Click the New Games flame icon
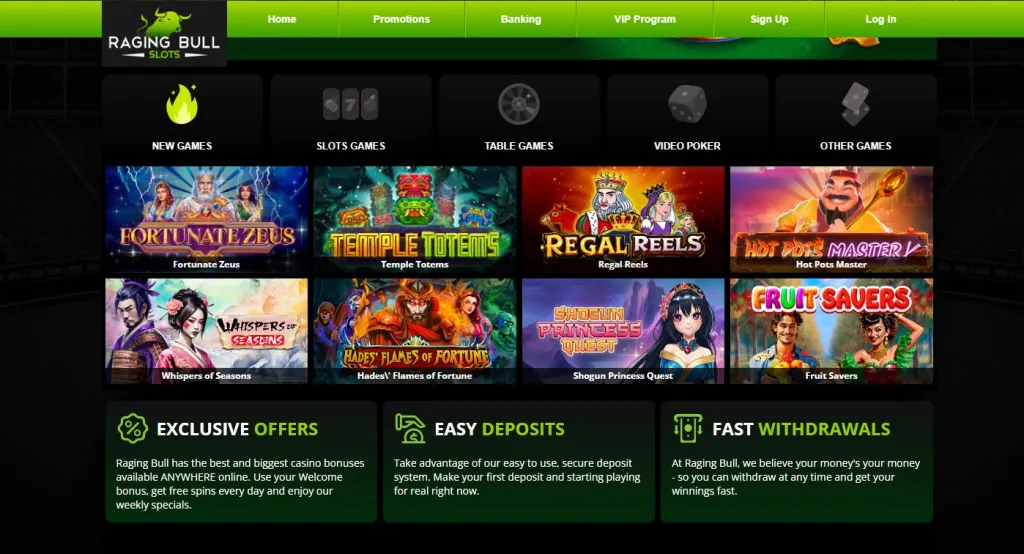The width and height of the screenshot is (1024, 554). coord(182,104)
